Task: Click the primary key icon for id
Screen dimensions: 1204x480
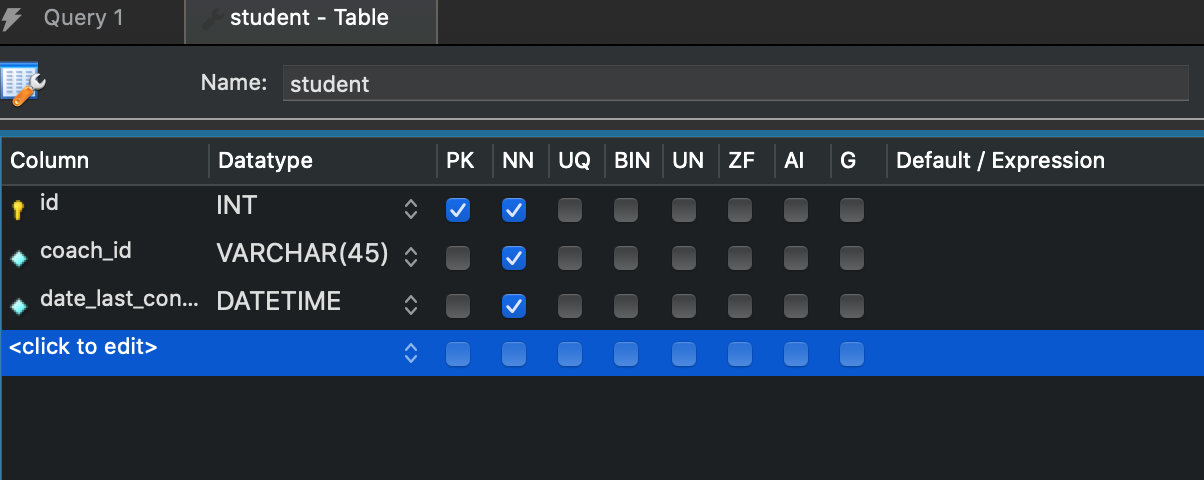Action: pos(17,210)
